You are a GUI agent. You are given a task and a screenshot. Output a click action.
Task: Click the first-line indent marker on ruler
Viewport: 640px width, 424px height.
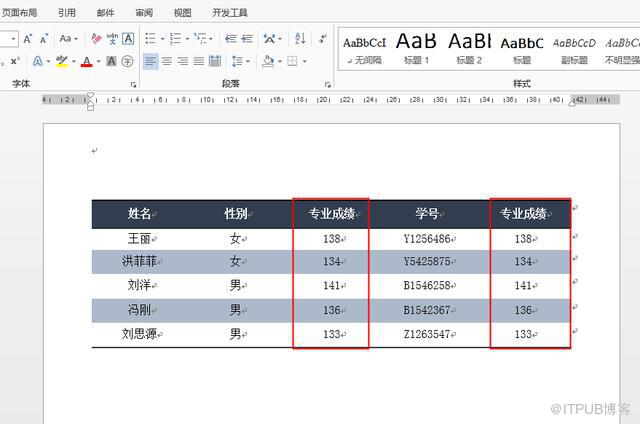click(x=91, y=96)
